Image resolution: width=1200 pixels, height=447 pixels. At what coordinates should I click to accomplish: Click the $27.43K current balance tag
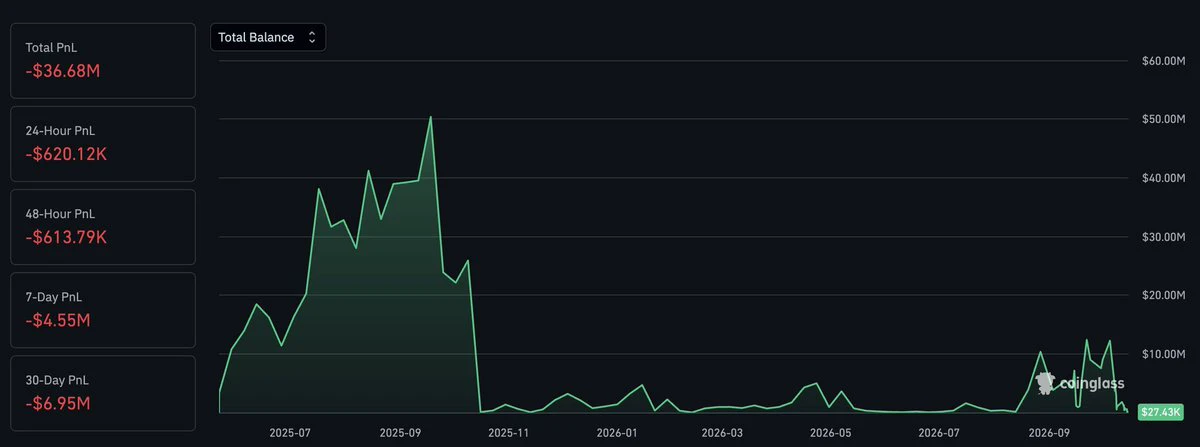coord(1163,412)
